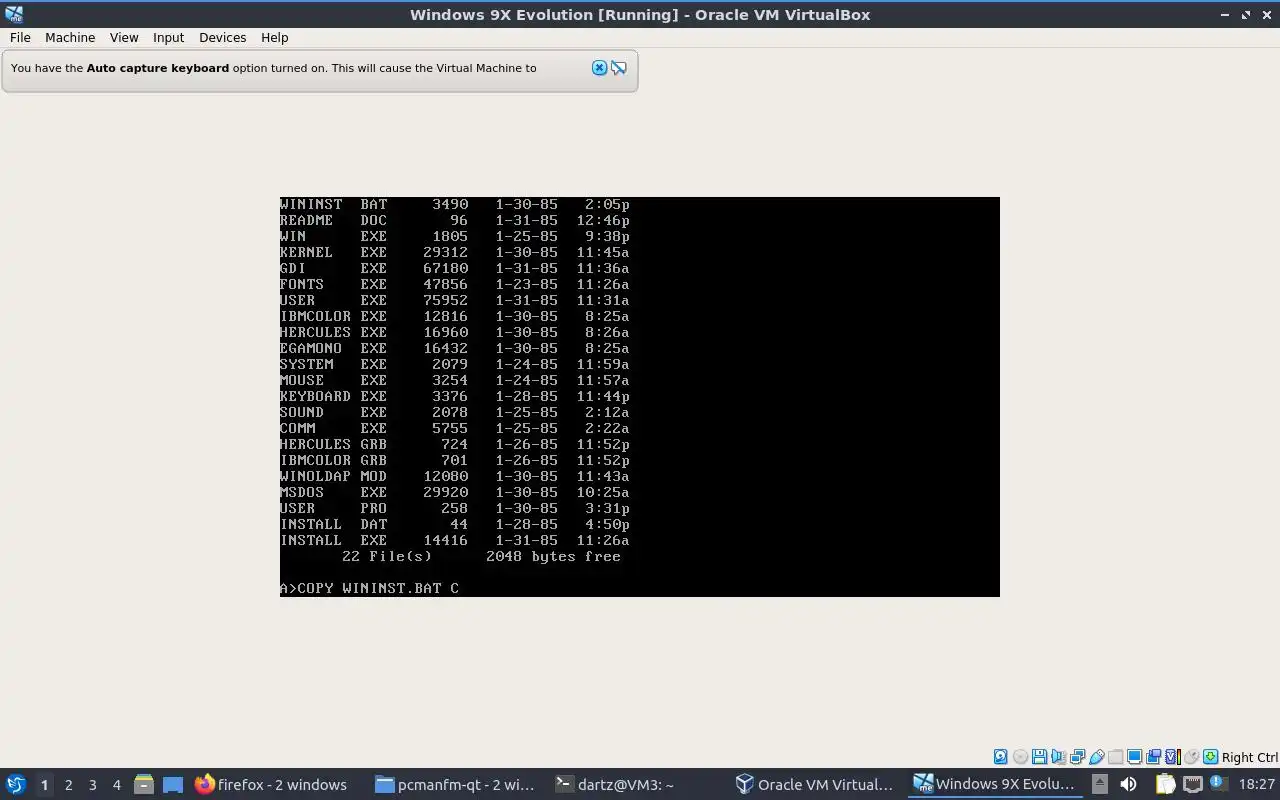Screen dimensions: 1280x800
Task: Click the network adapters status icon
Action: tap(1078, 757)
